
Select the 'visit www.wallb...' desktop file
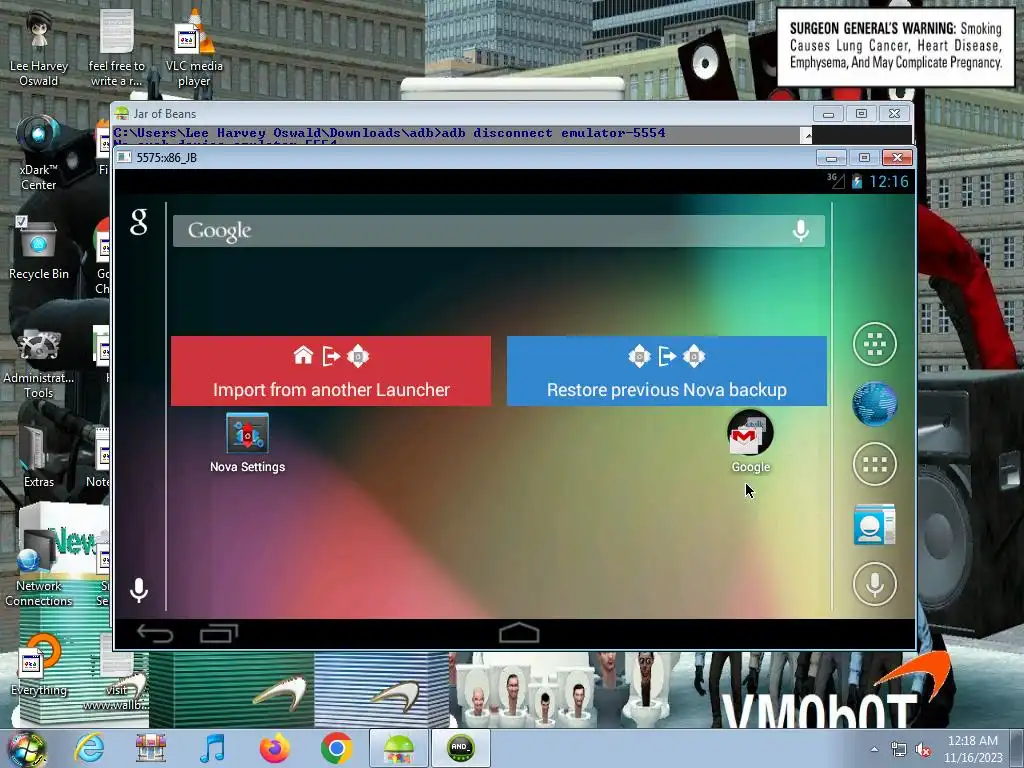116,673
